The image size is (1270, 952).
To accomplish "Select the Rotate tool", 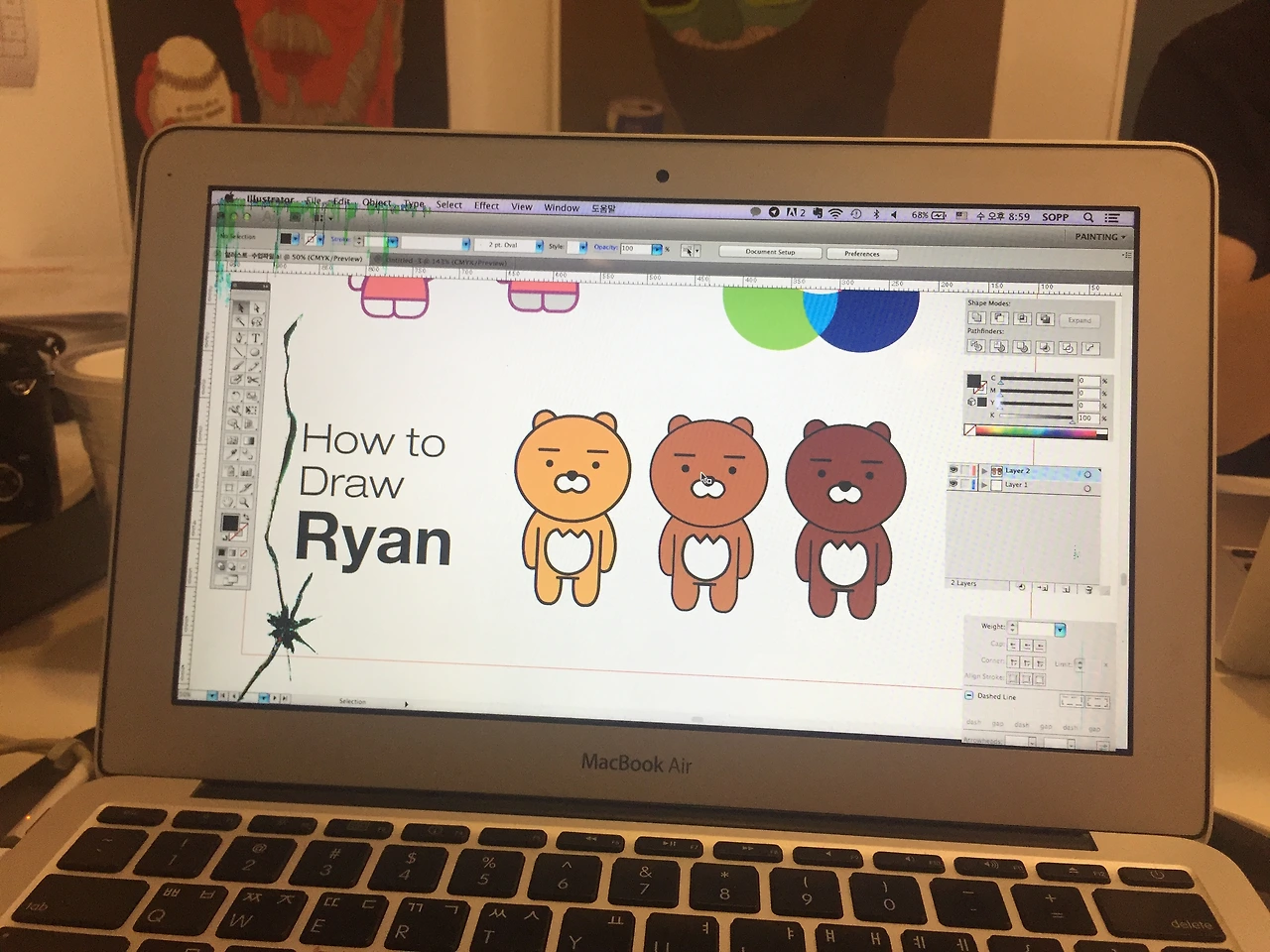I will pos(236,396).
